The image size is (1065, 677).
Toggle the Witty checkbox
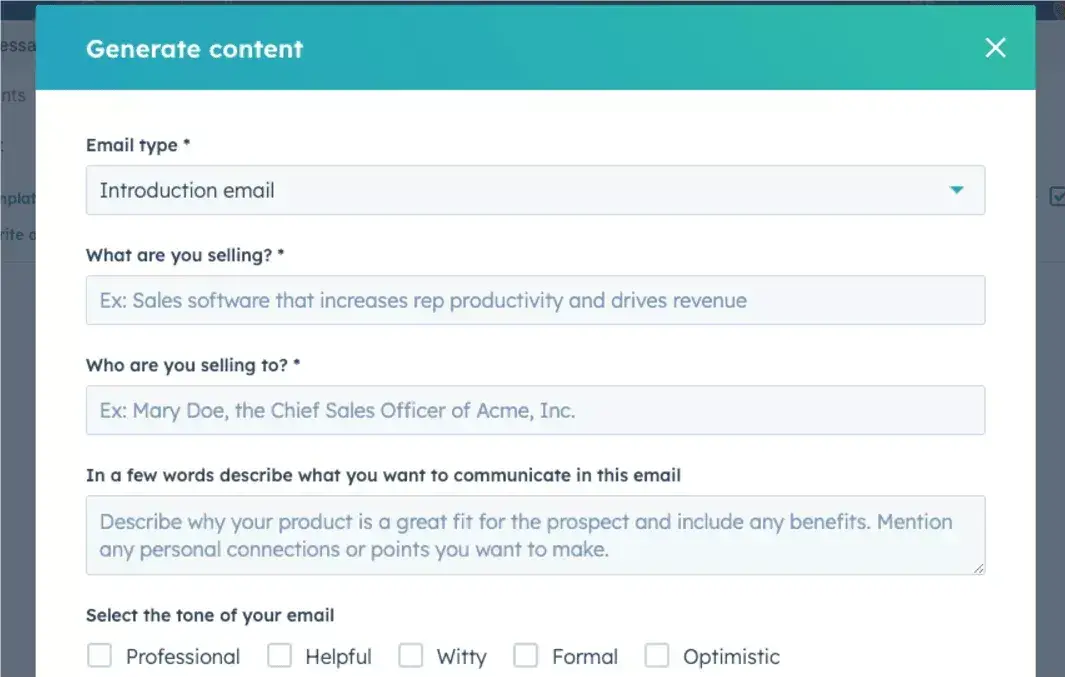[x=411, y=655]
